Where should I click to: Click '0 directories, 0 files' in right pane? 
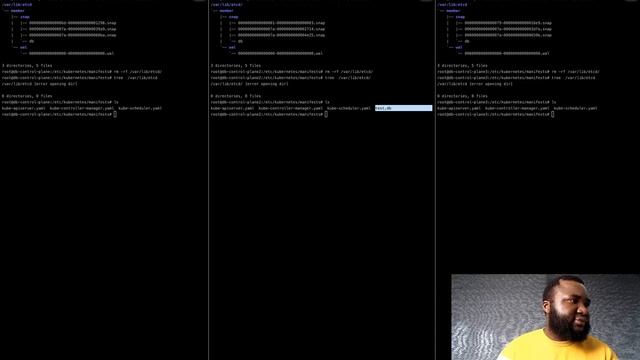coord(462,96)
